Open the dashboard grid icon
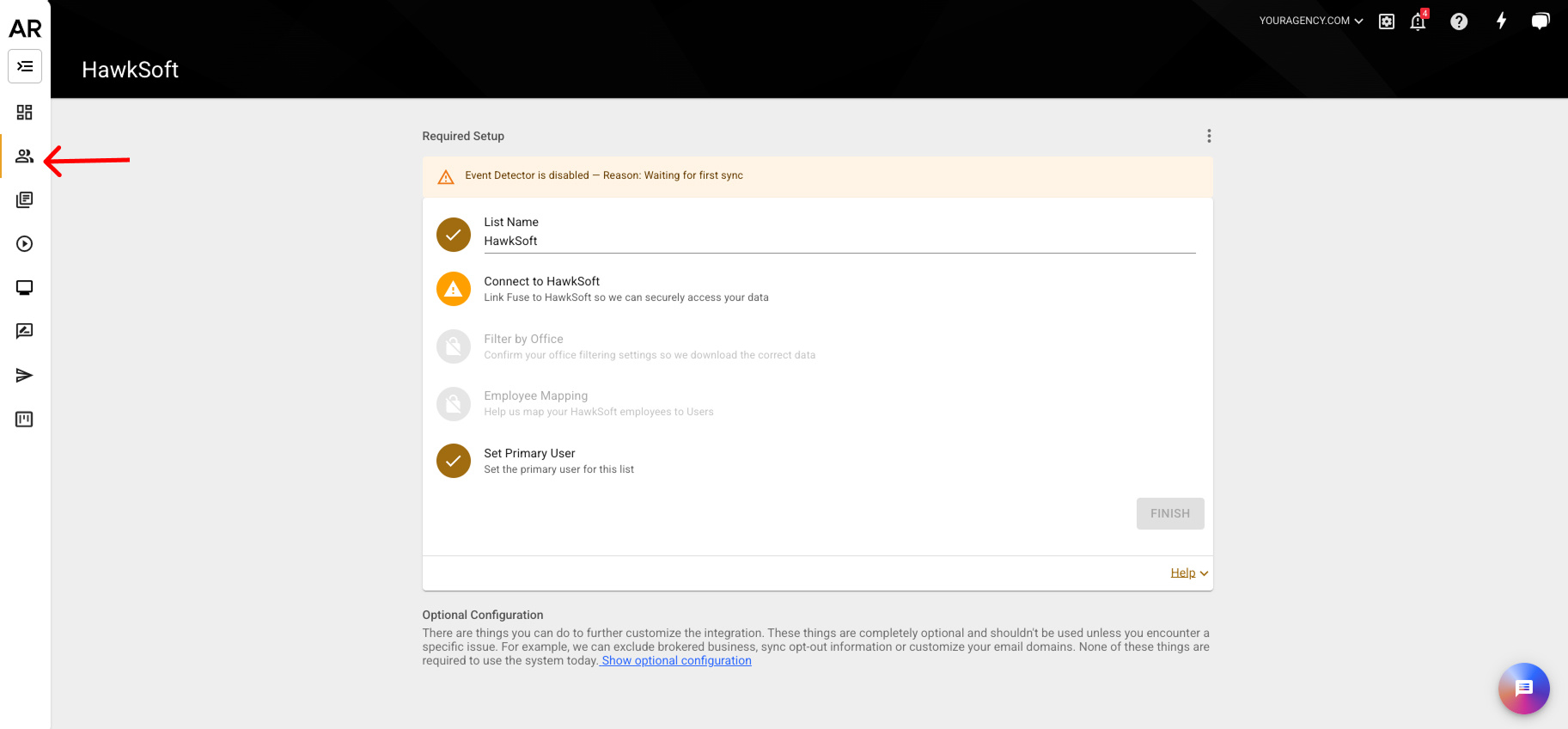1568x729 pixels. click(x=25, y=113)
